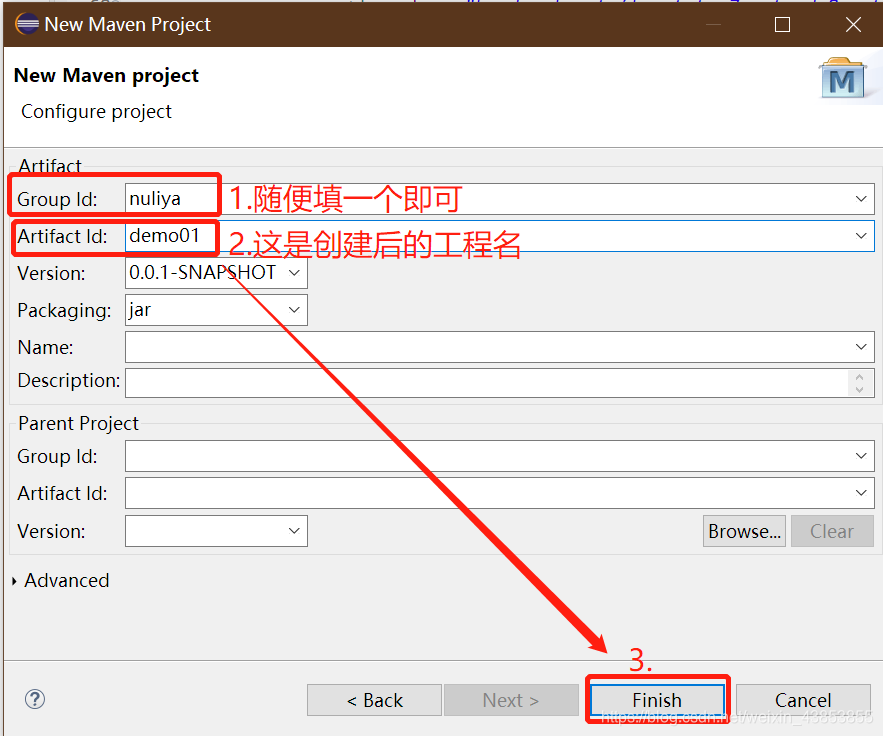Expand the Advanced section
Image resolution: width=883 pixels, height=736 pixels.
click(x=15, y=581)
